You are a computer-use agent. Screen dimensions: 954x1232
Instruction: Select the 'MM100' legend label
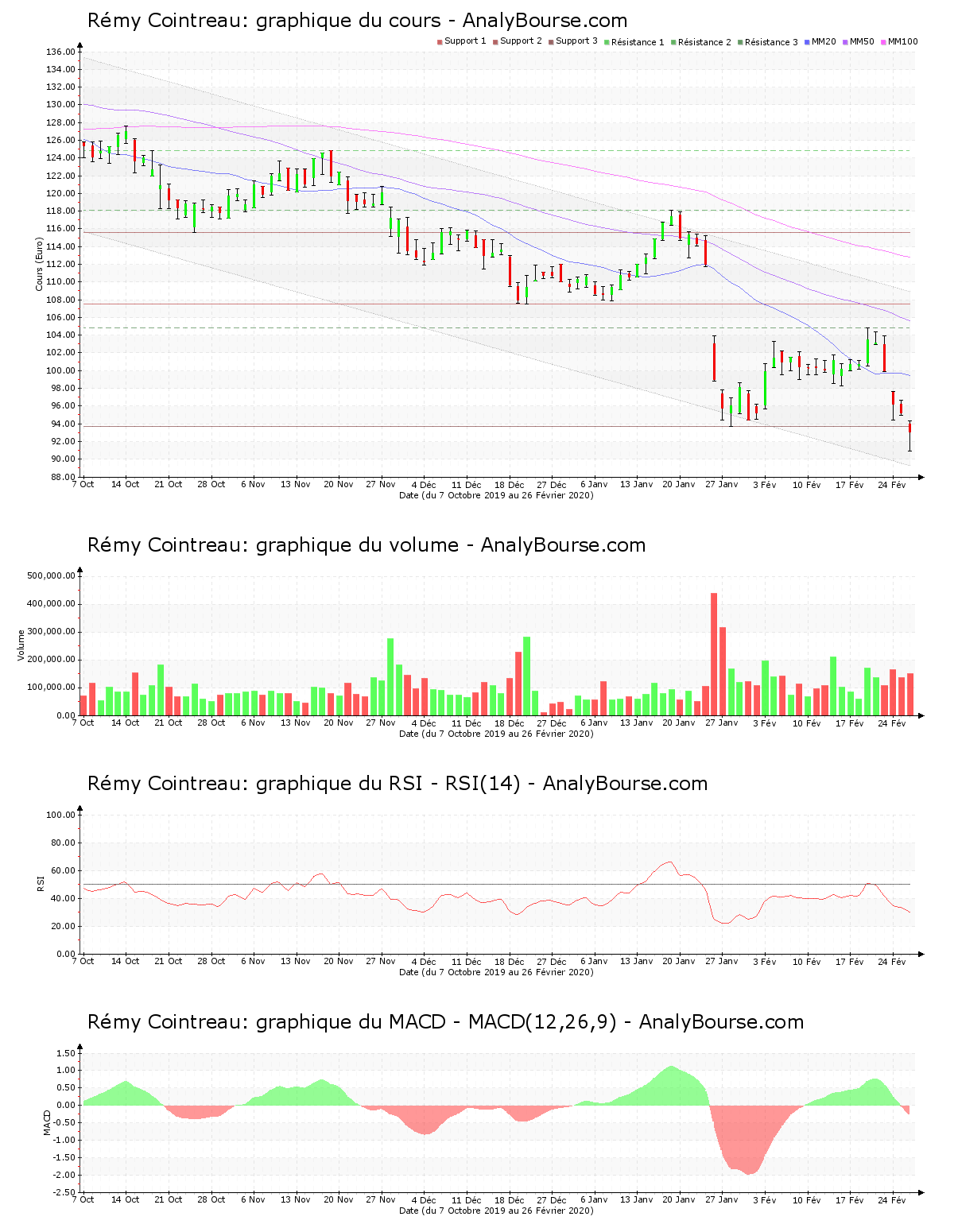tap(902, 41)
